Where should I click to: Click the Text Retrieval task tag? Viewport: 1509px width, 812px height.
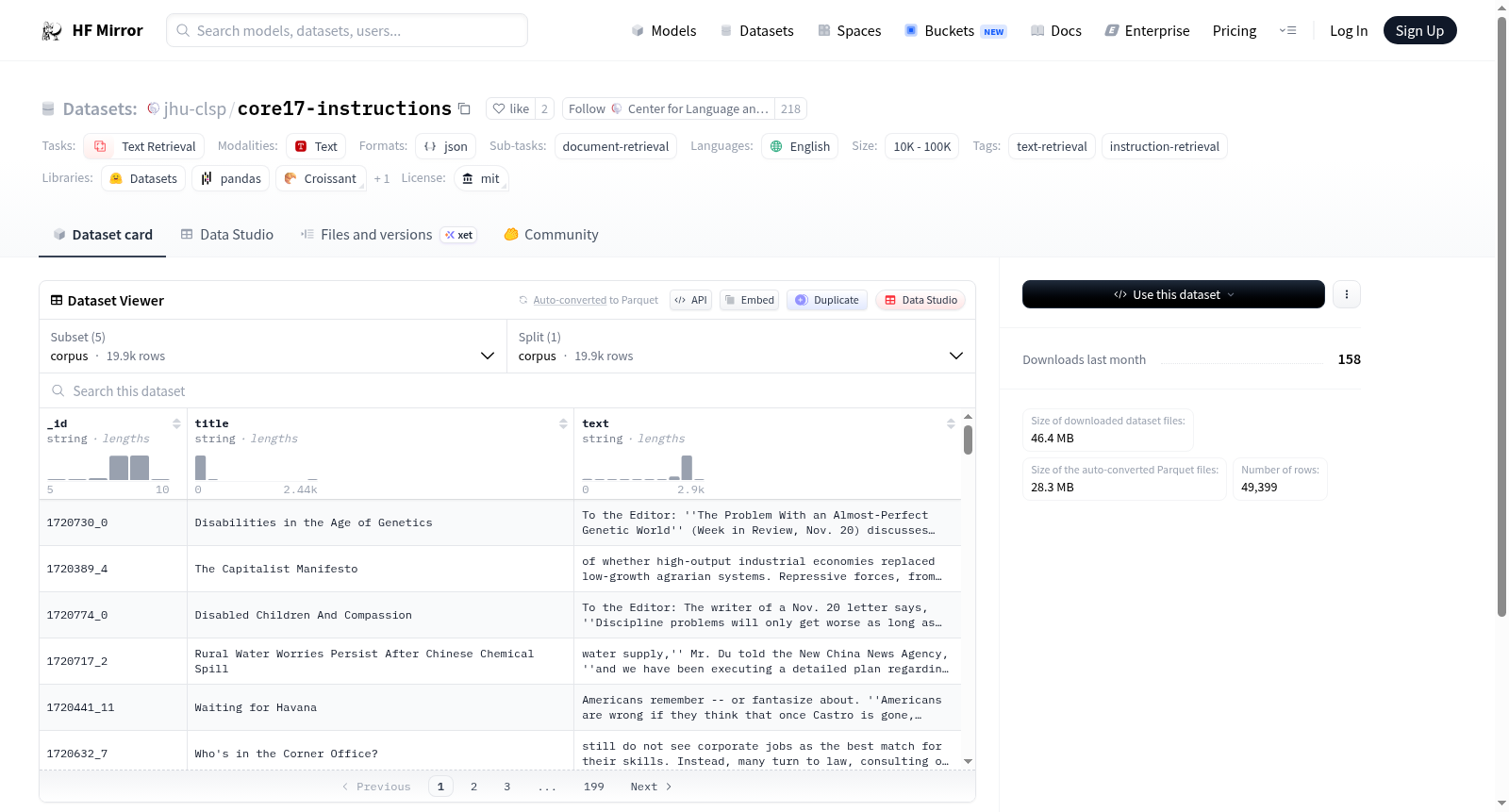point(143,146)
